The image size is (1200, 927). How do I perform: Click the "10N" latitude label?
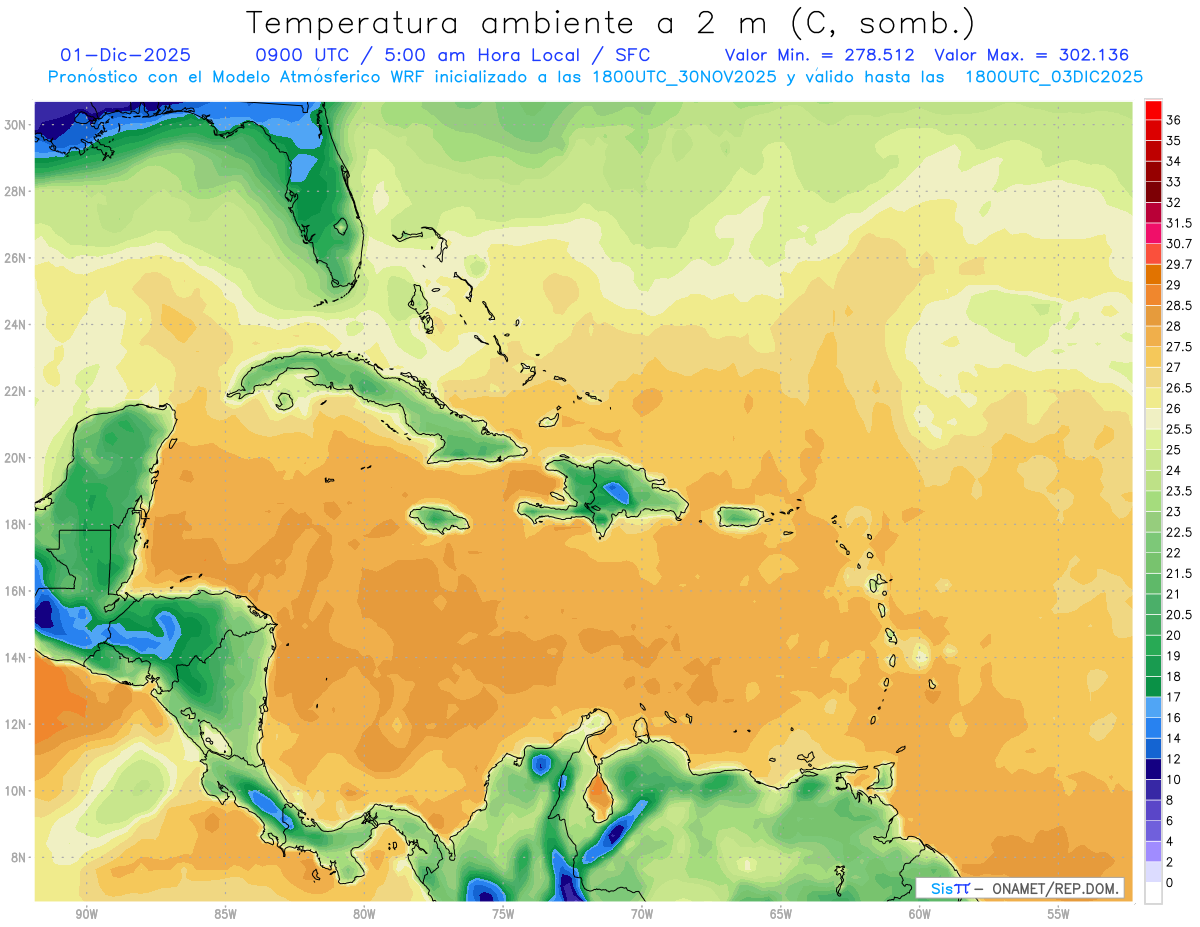tap(17, 791)
